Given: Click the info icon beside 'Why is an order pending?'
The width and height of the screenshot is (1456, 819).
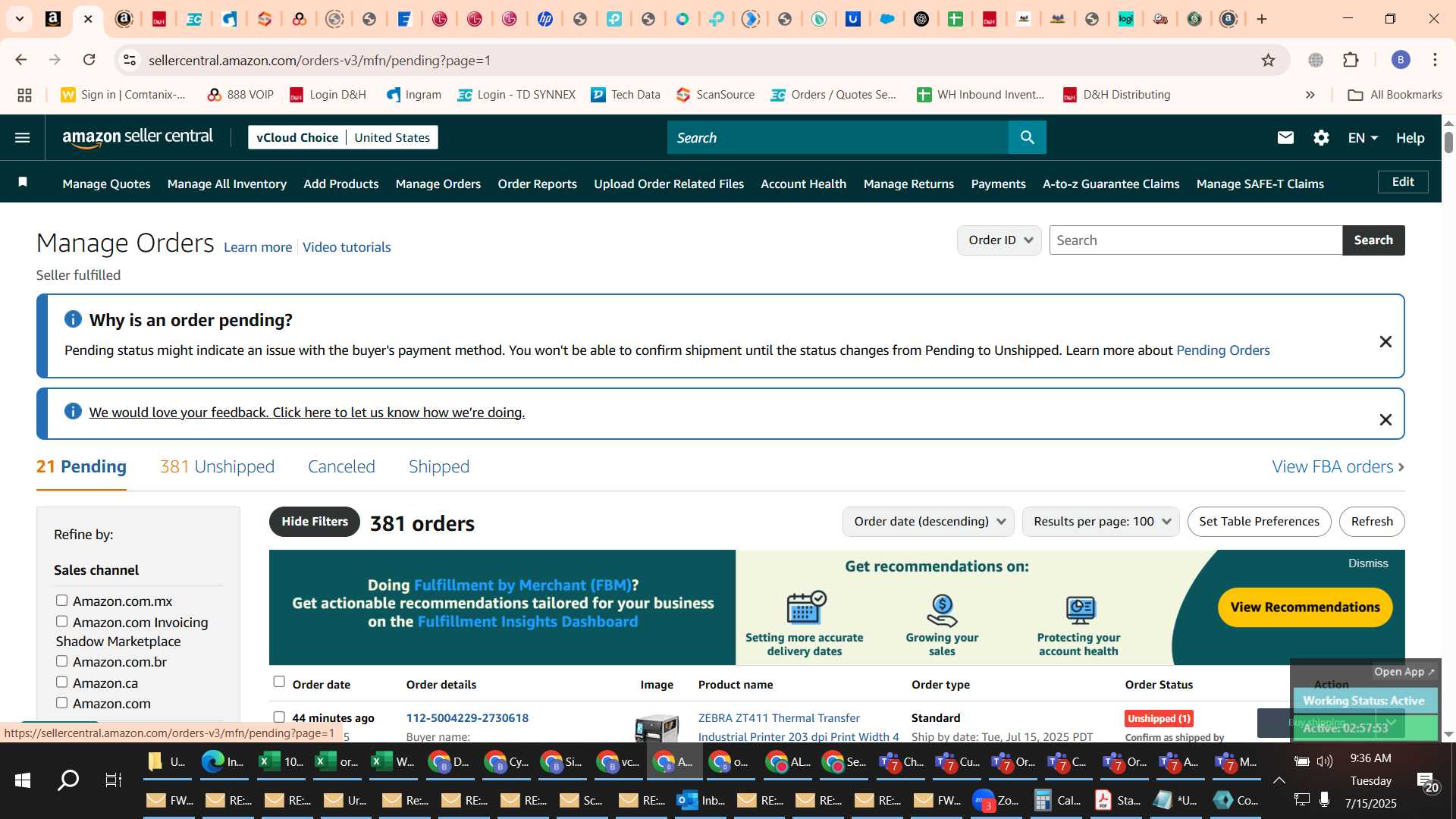Looking at the screenshot, I should coord(73,319).
